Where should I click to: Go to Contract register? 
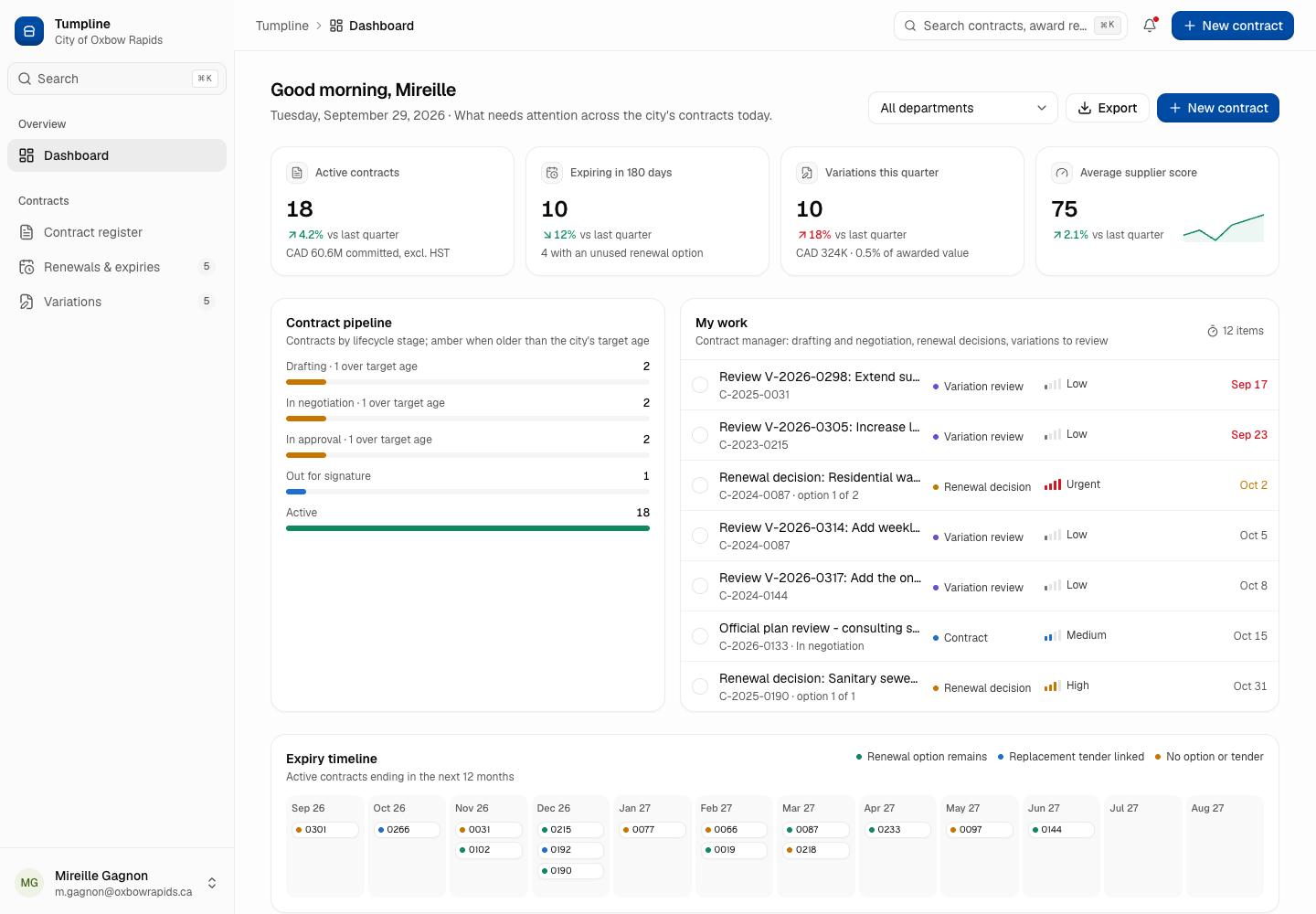click(x=117, y=232)
